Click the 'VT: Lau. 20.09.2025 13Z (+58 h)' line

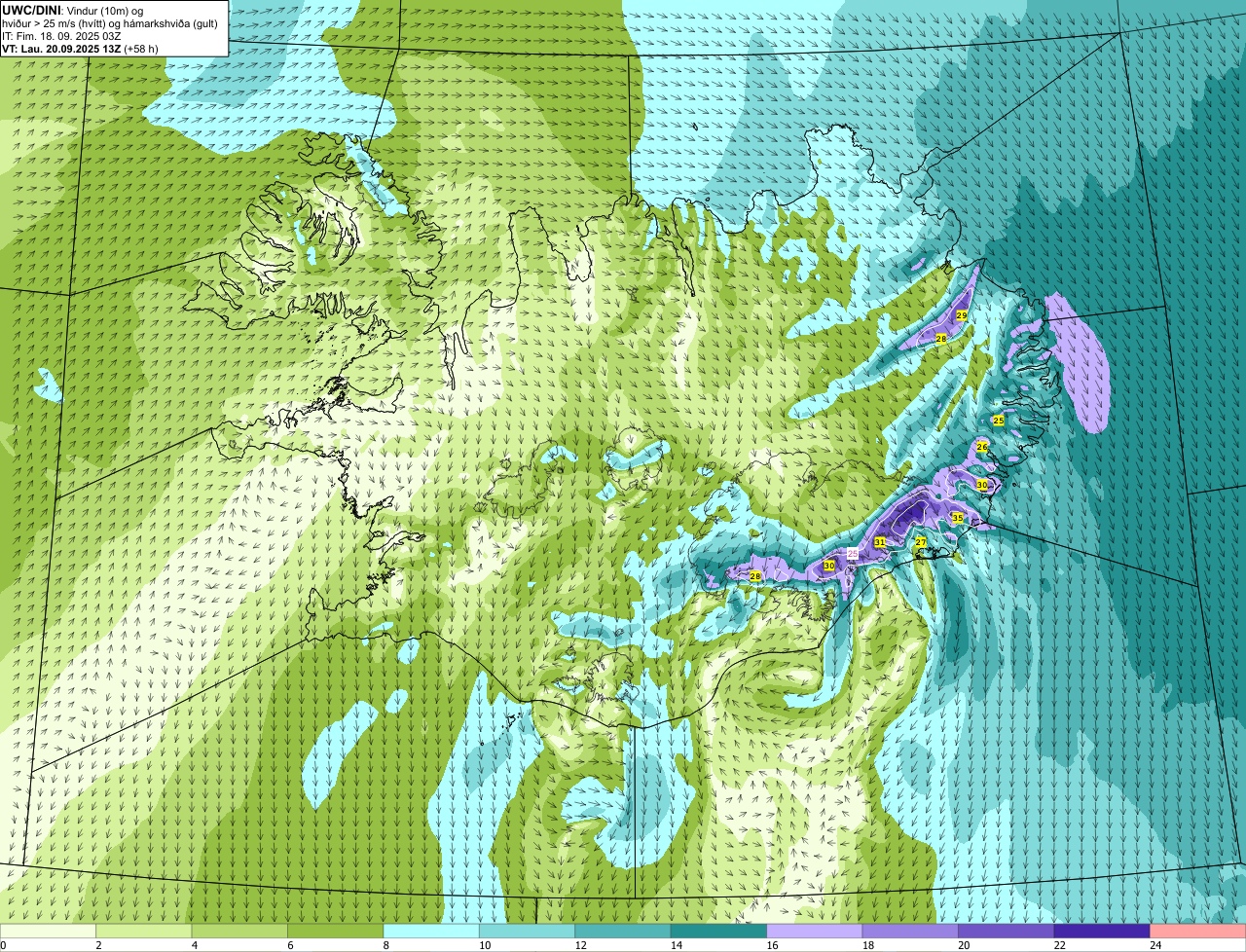pyautogui.click(x=80, y=48)
